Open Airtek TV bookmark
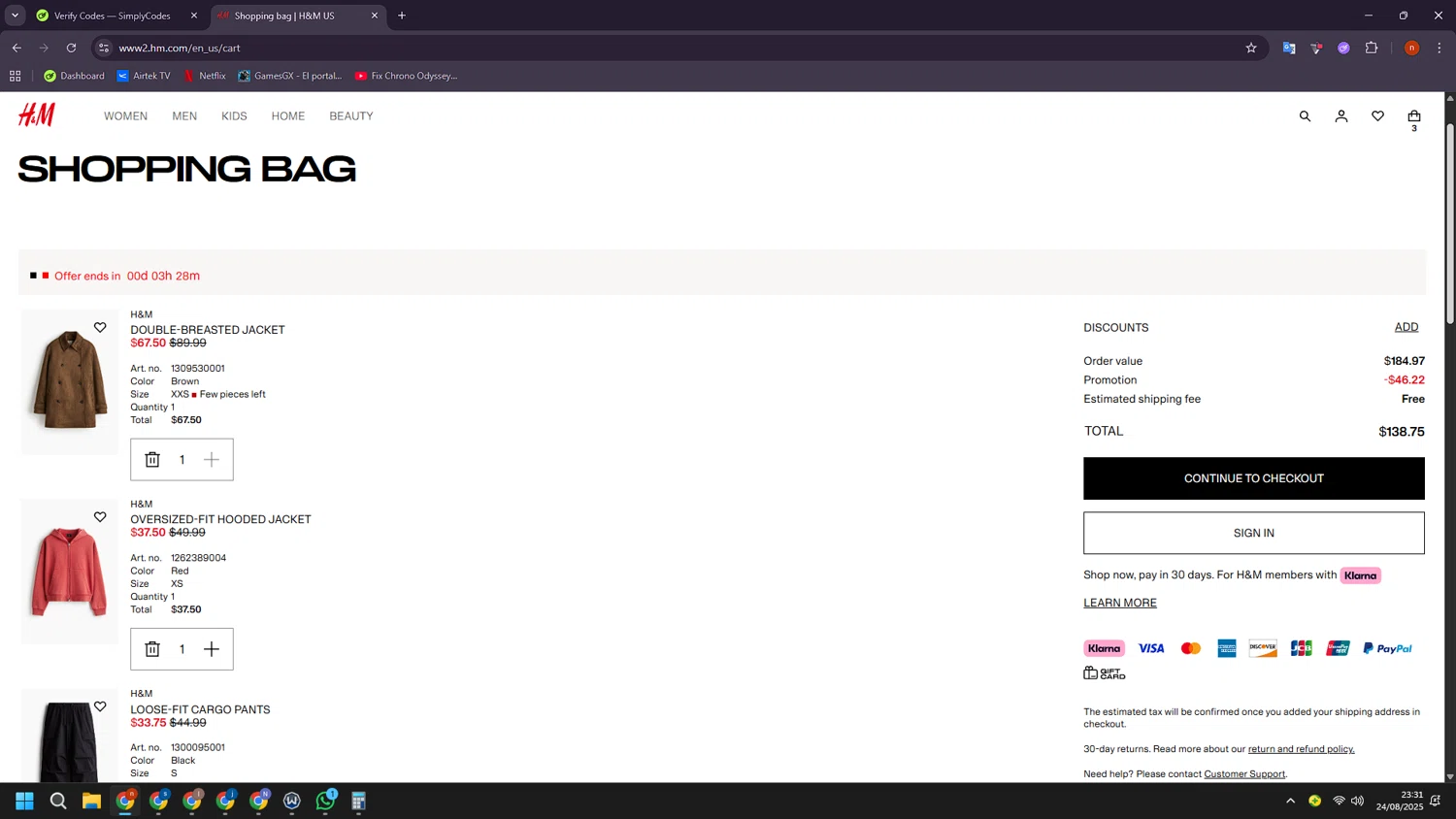The image size is (1456, 819). (144, 76)
